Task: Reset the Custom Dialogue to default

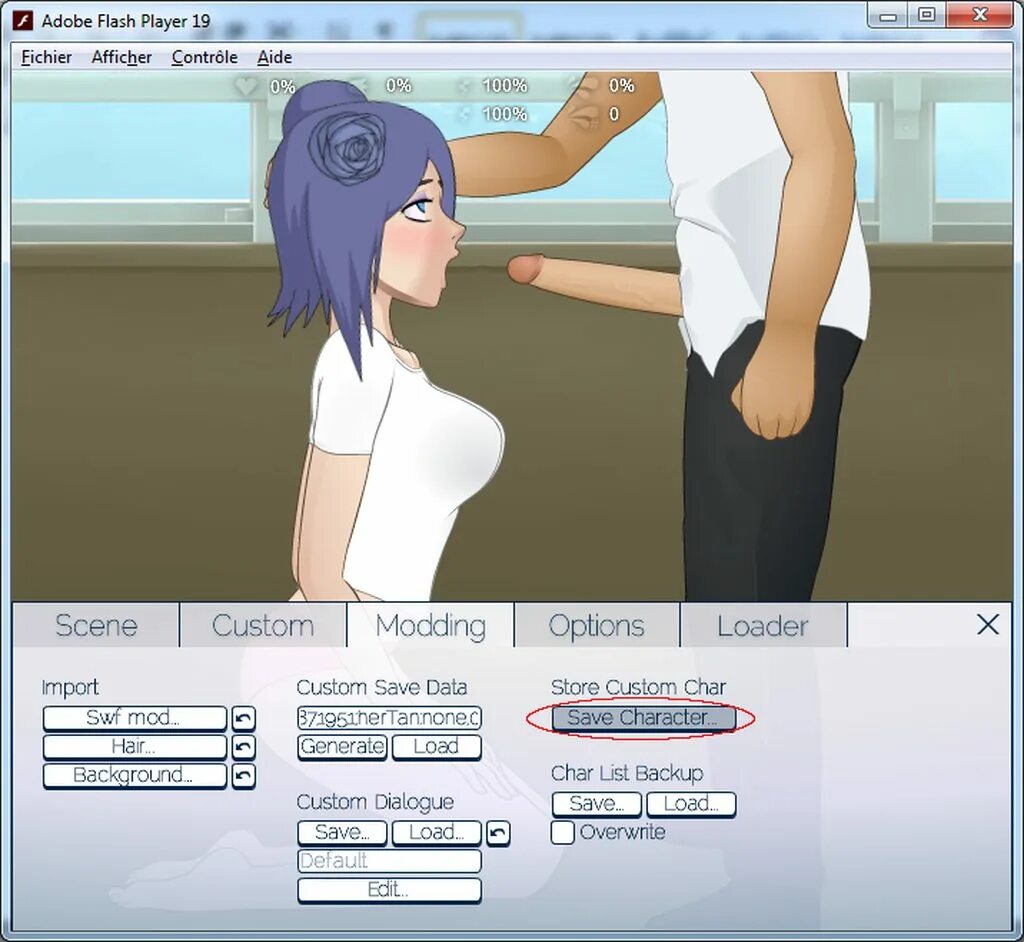Action: tap(498, 834)
